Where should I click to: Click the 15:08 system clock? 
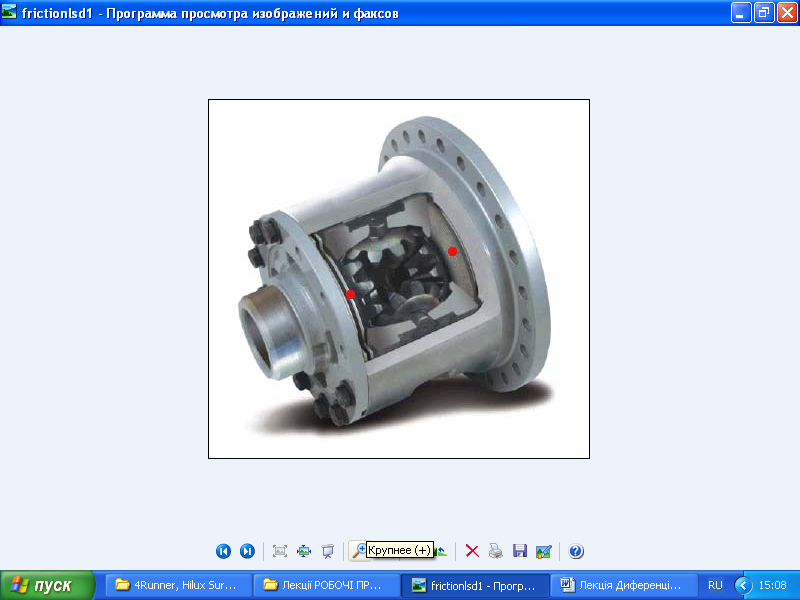pos(772,585)
